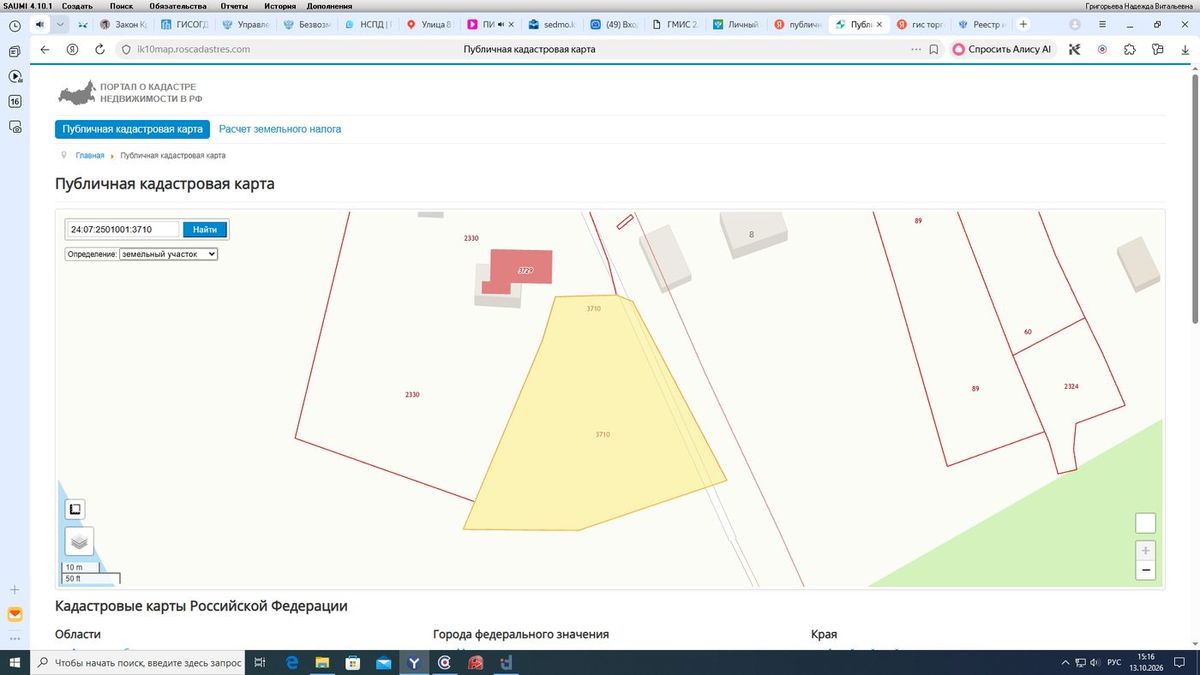Image resolution: width=1200 pixels, height=675 pixels.
Task: Click the Главная breadcrumb link
Action: 90,156
